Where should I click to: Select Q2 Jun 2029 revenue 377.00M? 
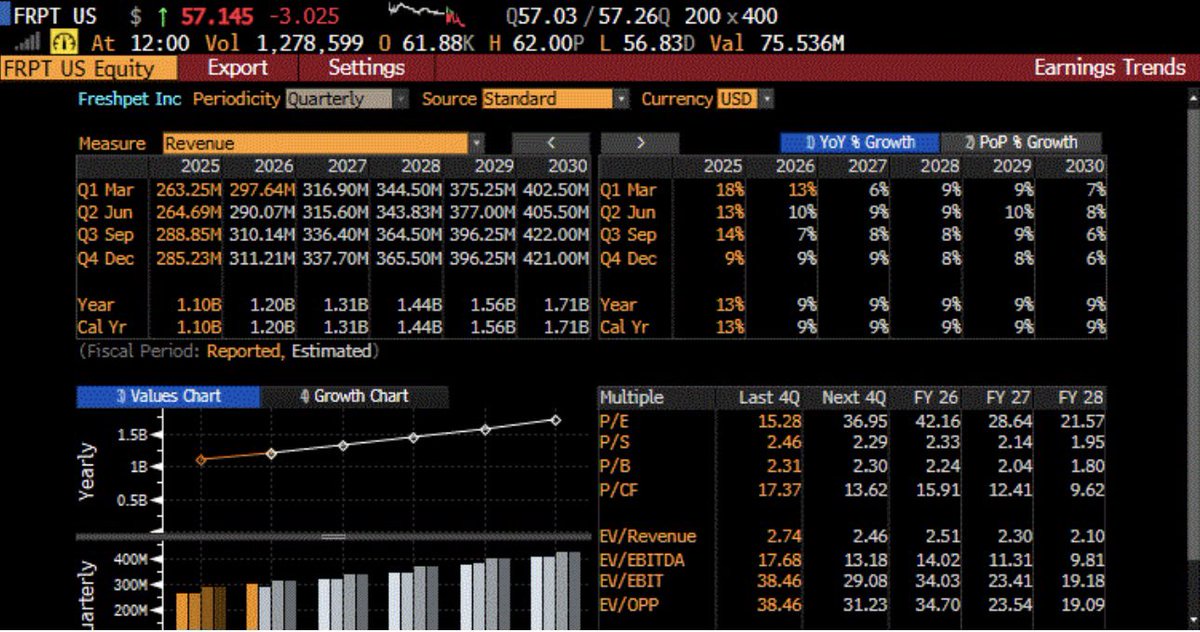[x=482, y=212]
